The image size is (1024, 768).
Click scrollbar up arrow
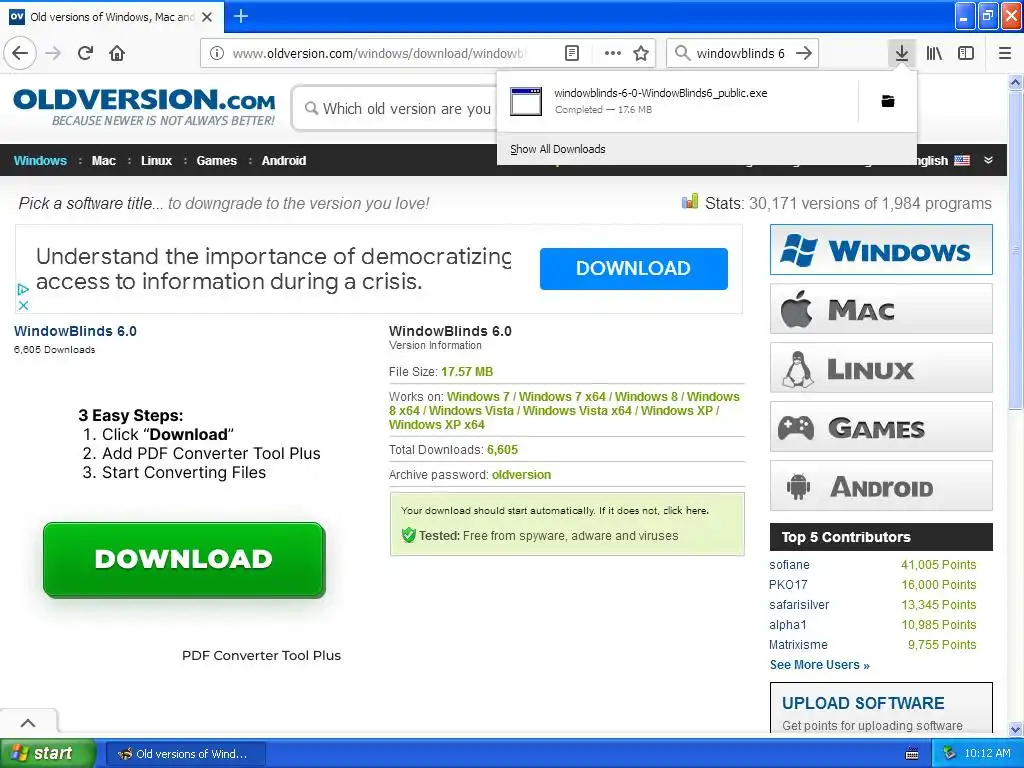click(x=1016, y=82)
